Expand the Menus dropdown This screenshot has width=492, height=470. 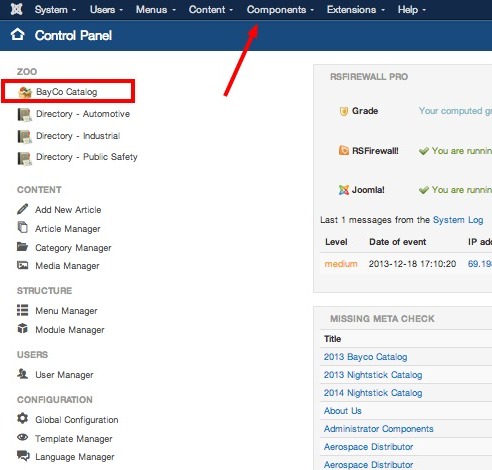click(156, 10)
